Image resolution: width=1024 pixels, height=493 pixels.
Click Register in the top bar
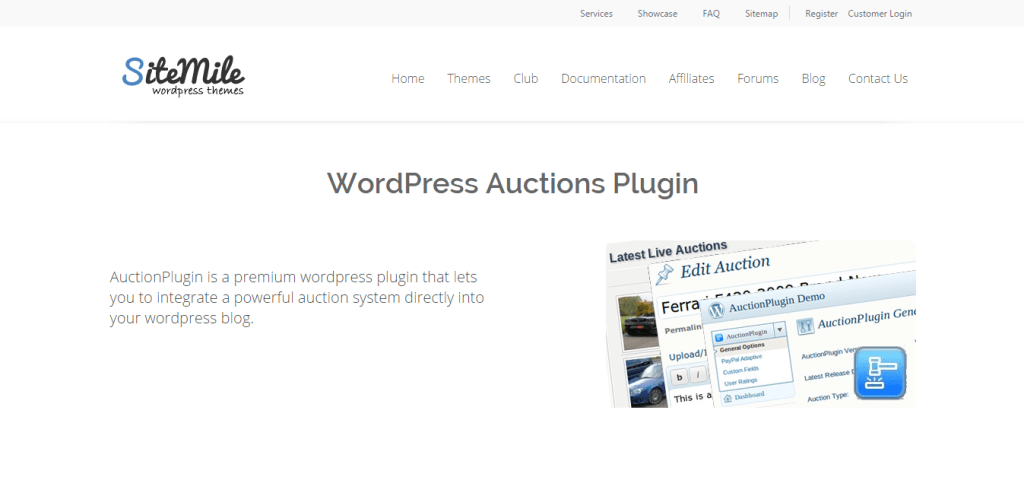[822, 14]
